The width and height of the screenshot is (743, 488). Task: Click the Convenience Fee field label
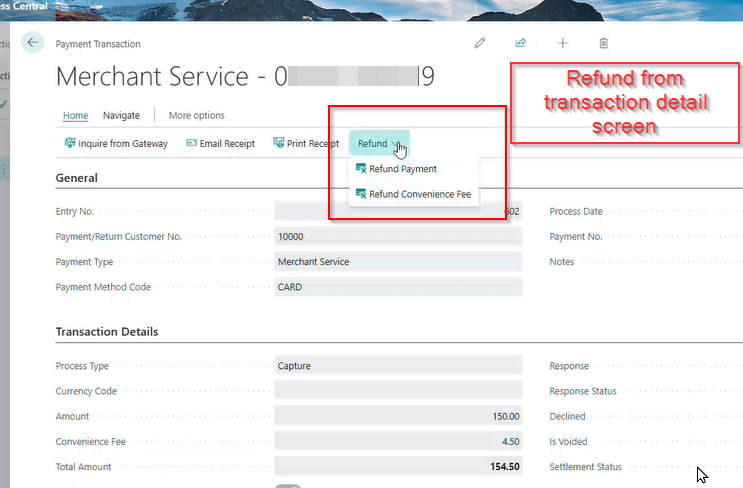click(x=91, y=441)
